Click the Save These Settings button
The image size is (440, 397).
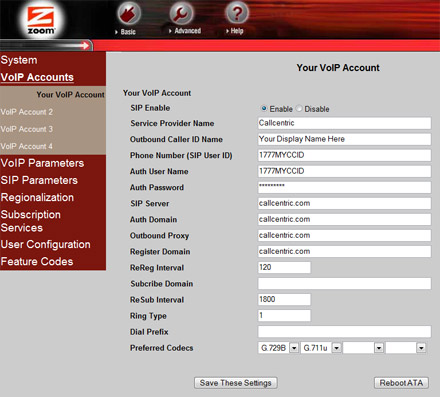click(236, 383)
